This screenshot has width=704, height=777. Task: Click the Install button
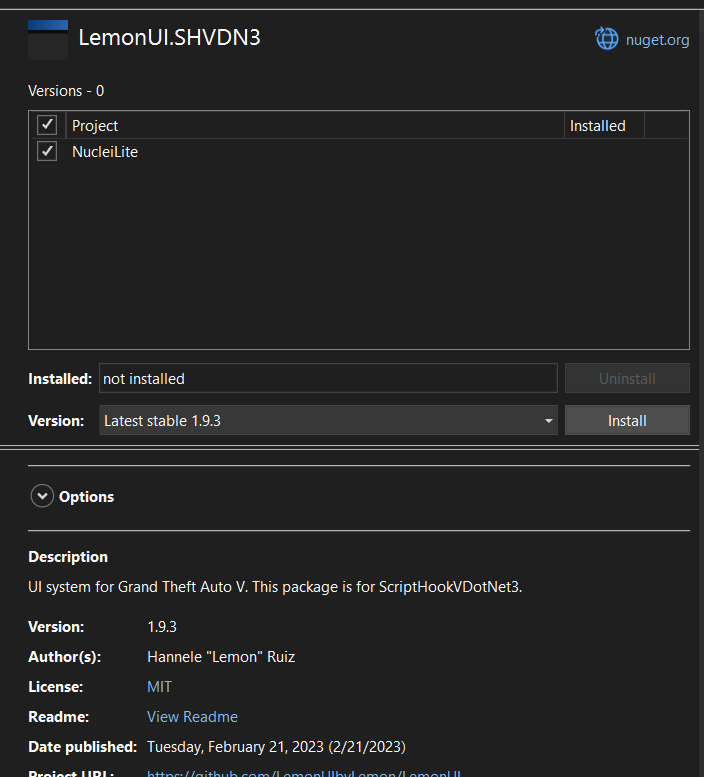(x=627, y=420)
